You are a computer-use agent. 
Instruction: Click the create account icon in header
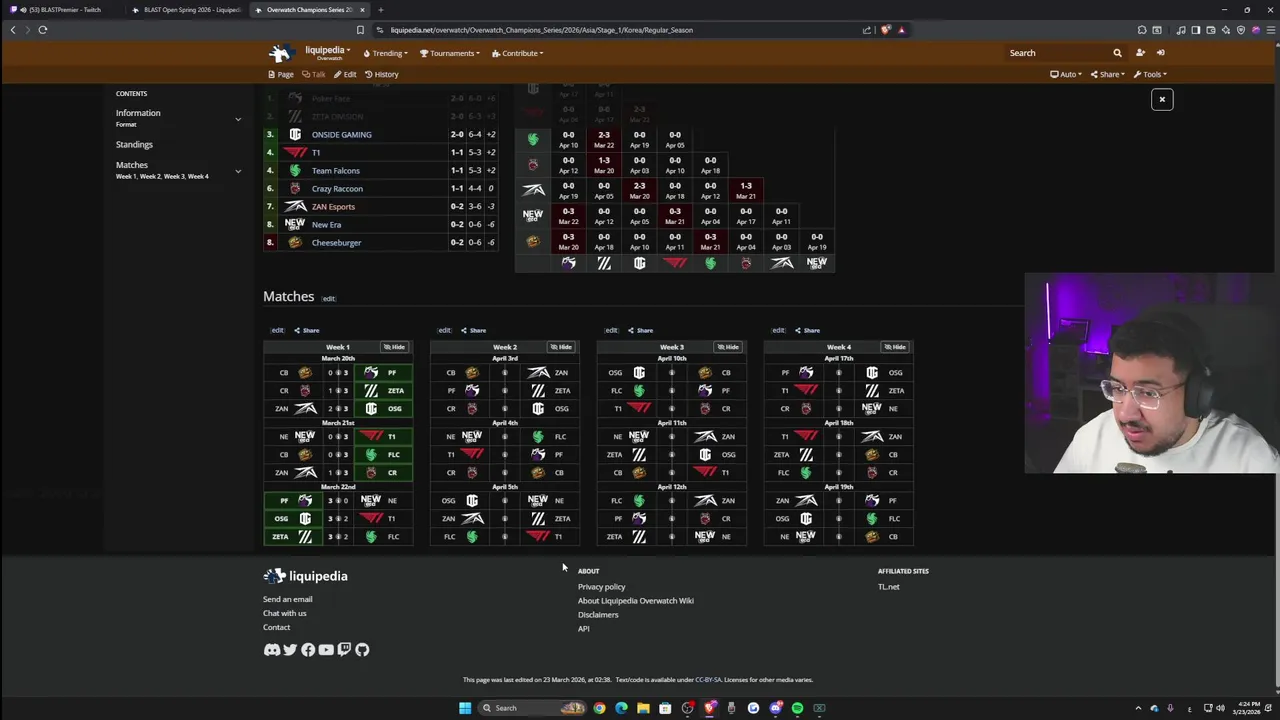(1140, 53)
